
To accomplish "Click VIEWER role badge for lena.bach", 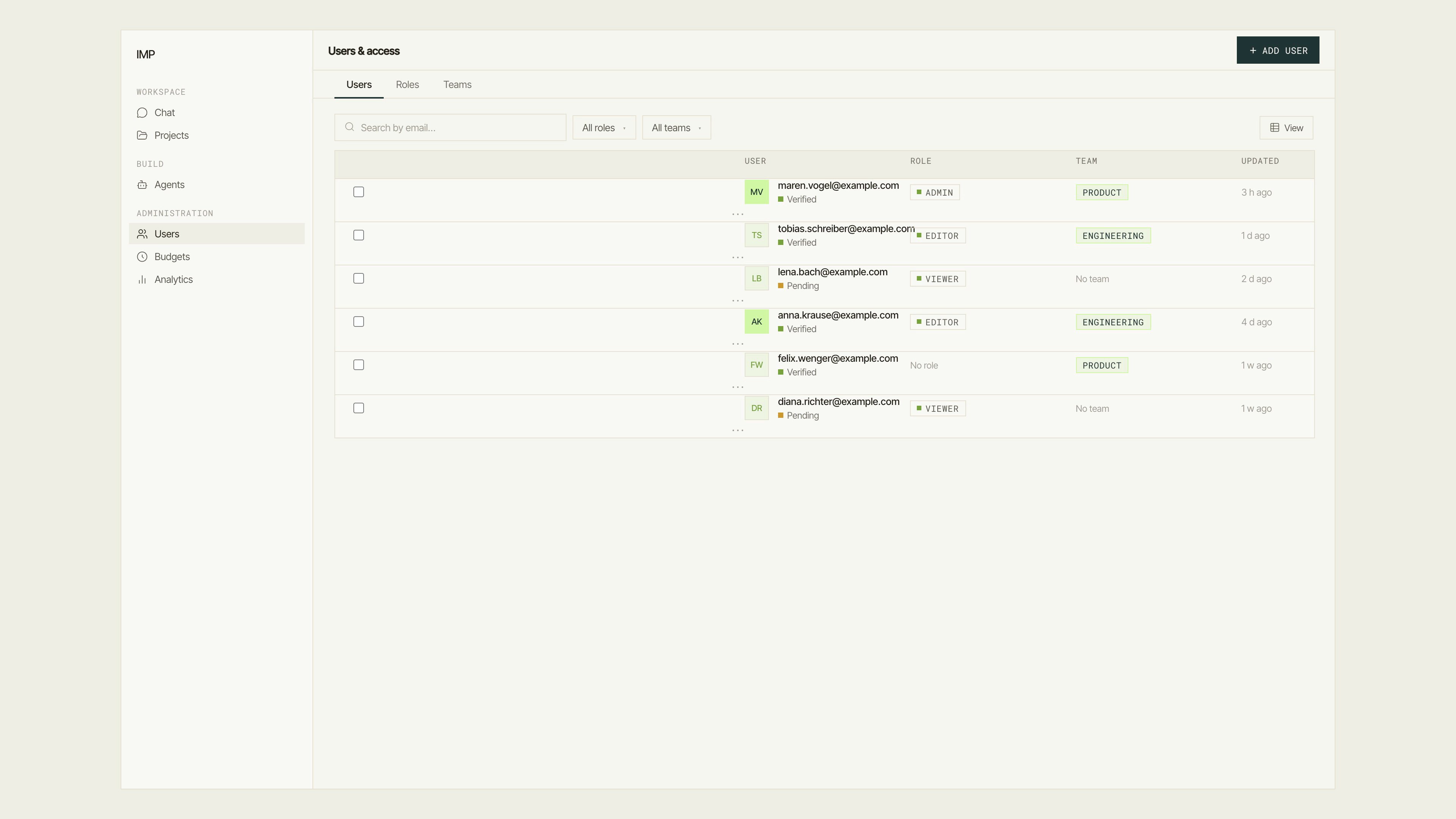I will 938,279.
